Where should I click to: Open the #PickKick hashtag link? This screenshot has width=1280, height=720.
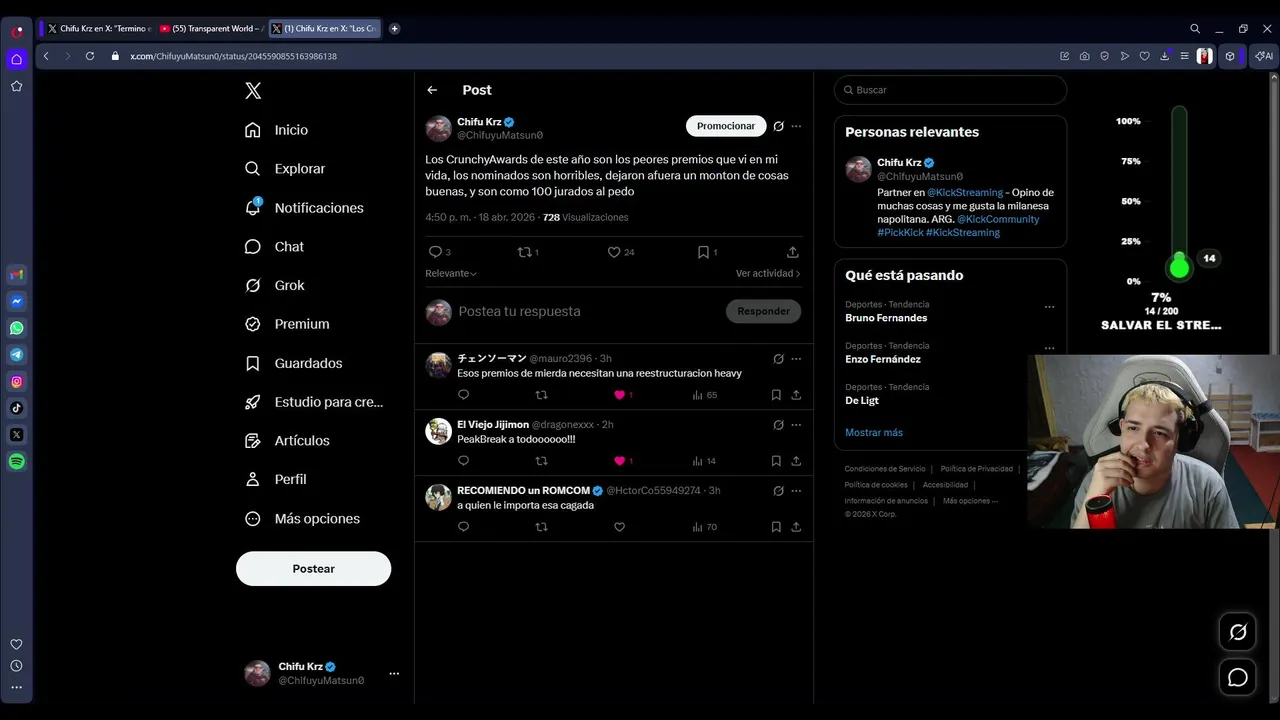[x=900, y=232]
